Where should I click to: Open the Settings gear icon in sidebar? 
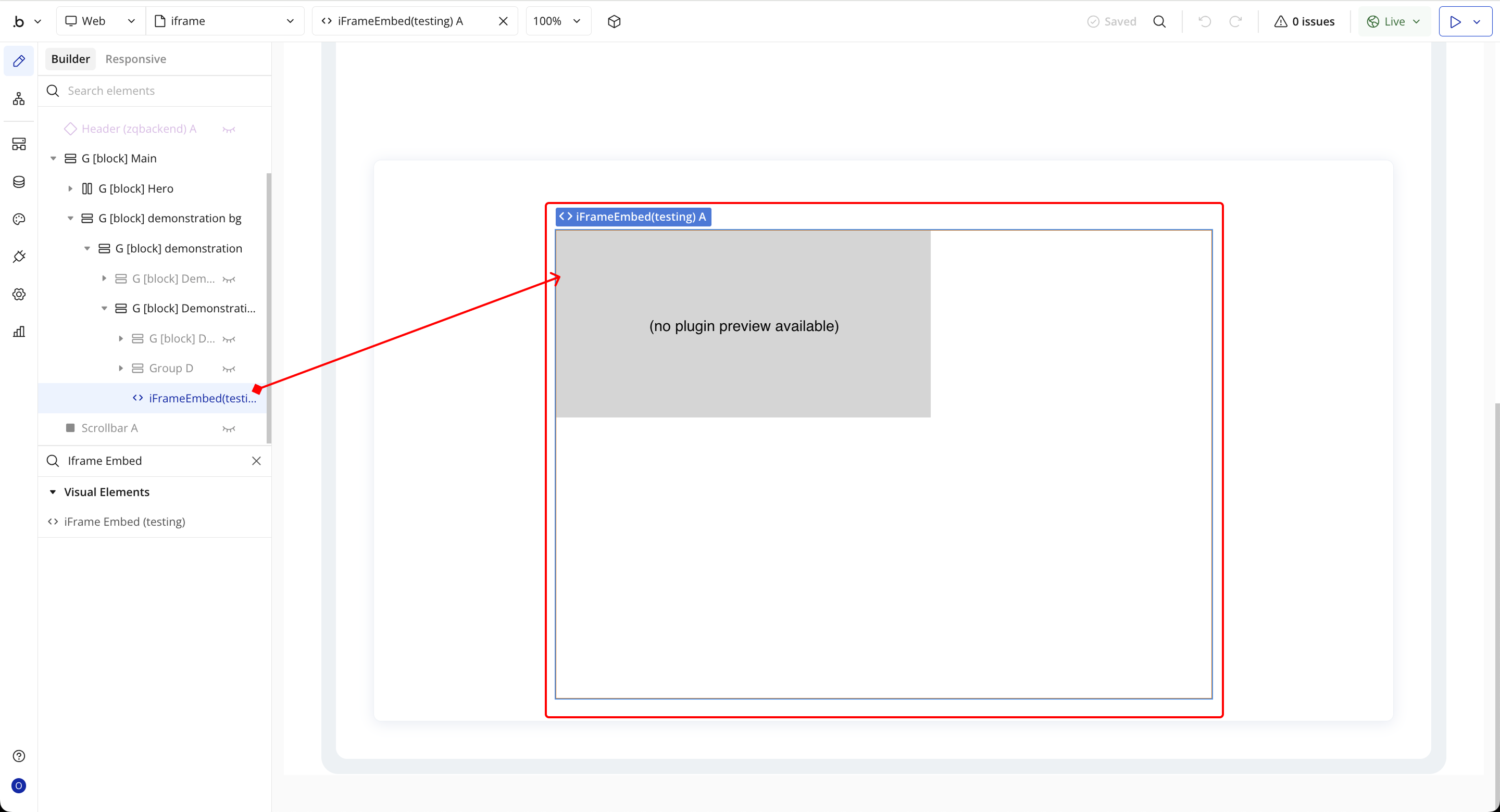point(19,294)
